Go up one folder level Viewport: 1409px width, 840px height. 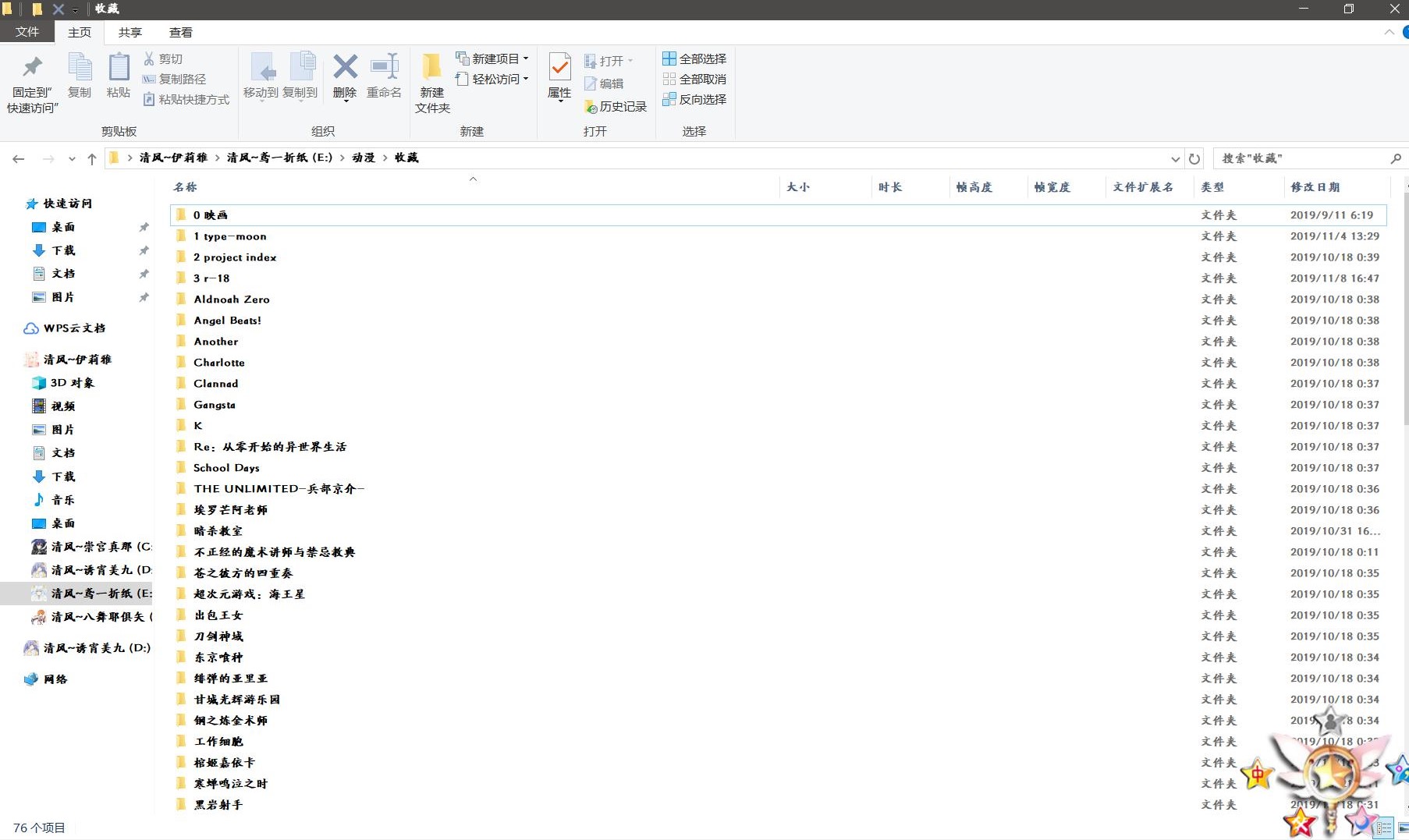click(92, 158)
